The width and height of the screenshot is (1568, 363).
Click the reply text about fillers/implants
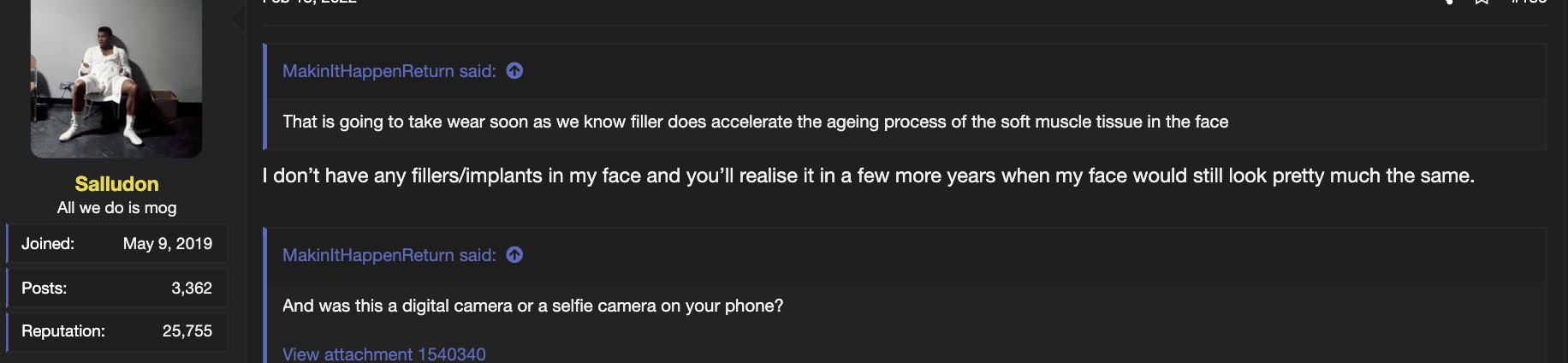coord(868,176)
